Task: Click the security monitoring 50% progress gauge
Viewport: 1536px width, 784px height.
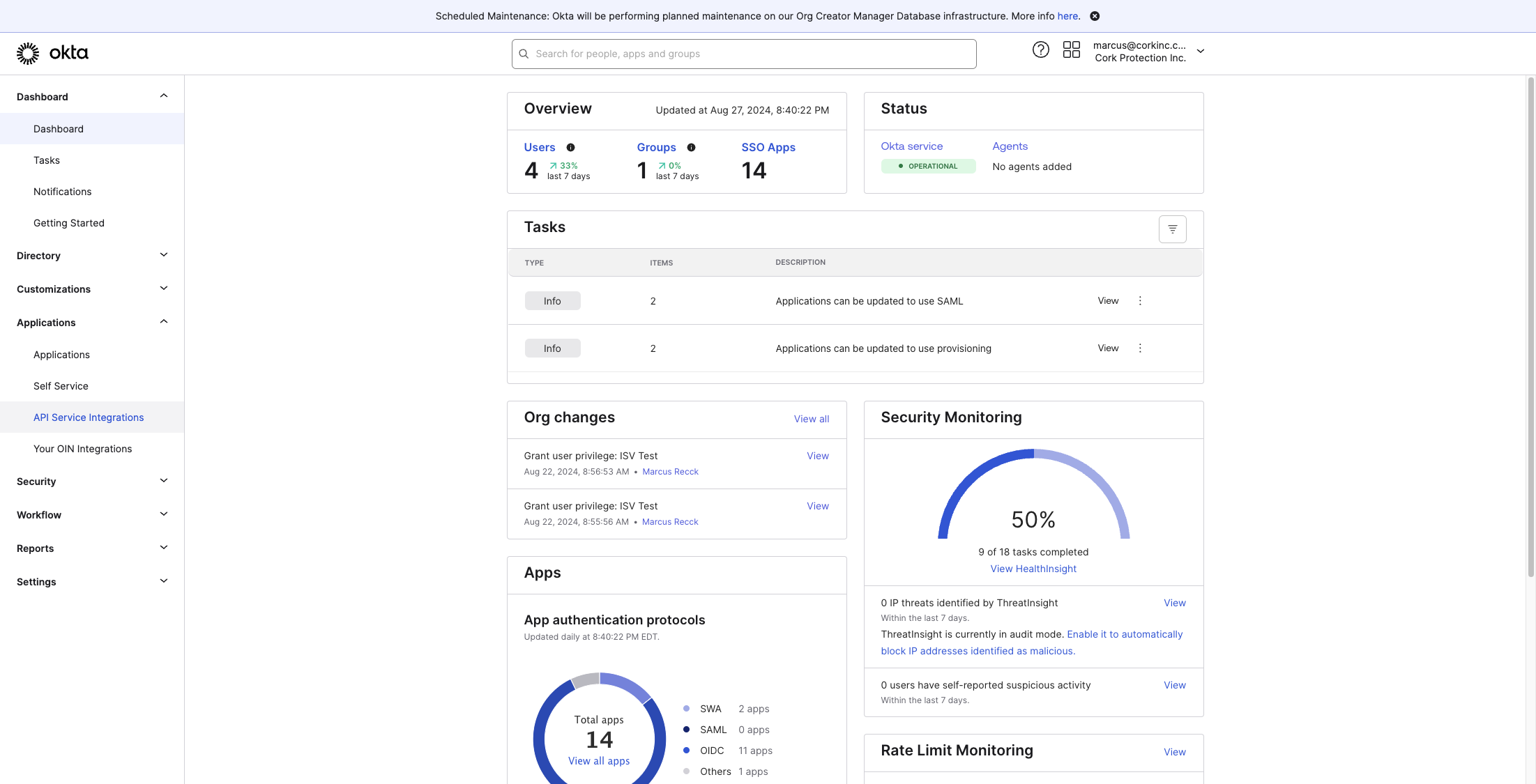Action: [1033, 494]
